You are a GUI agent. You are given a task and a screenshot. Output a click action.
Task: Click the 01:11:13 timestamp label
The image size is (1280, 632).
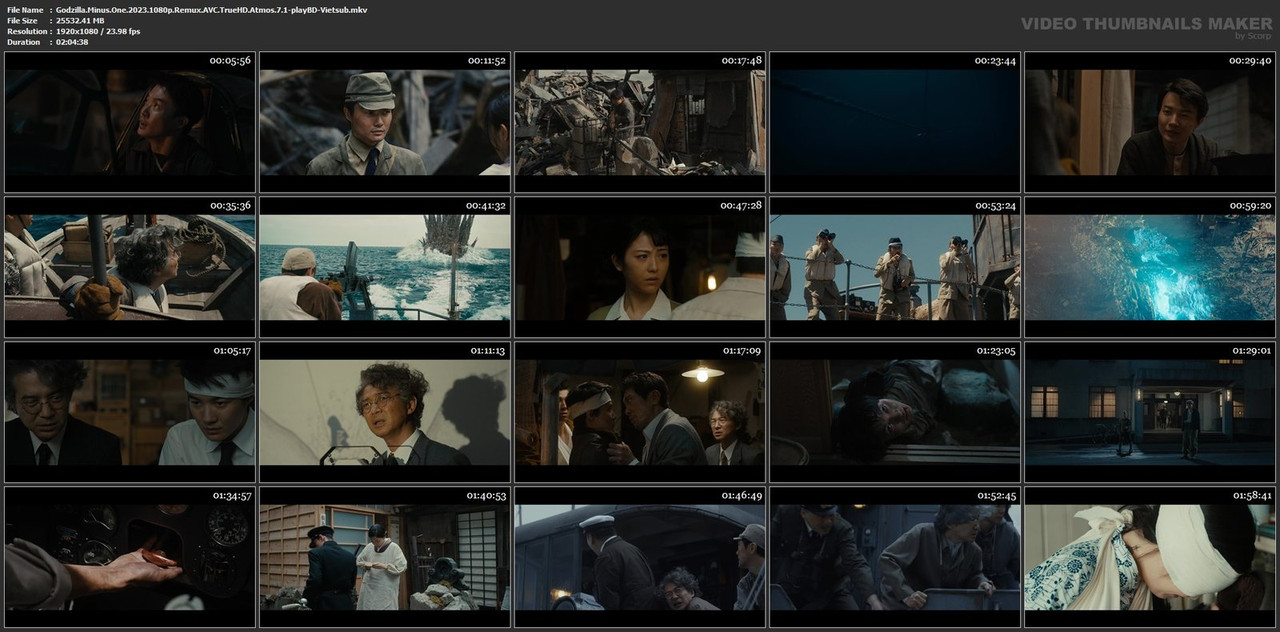(486, 351)
